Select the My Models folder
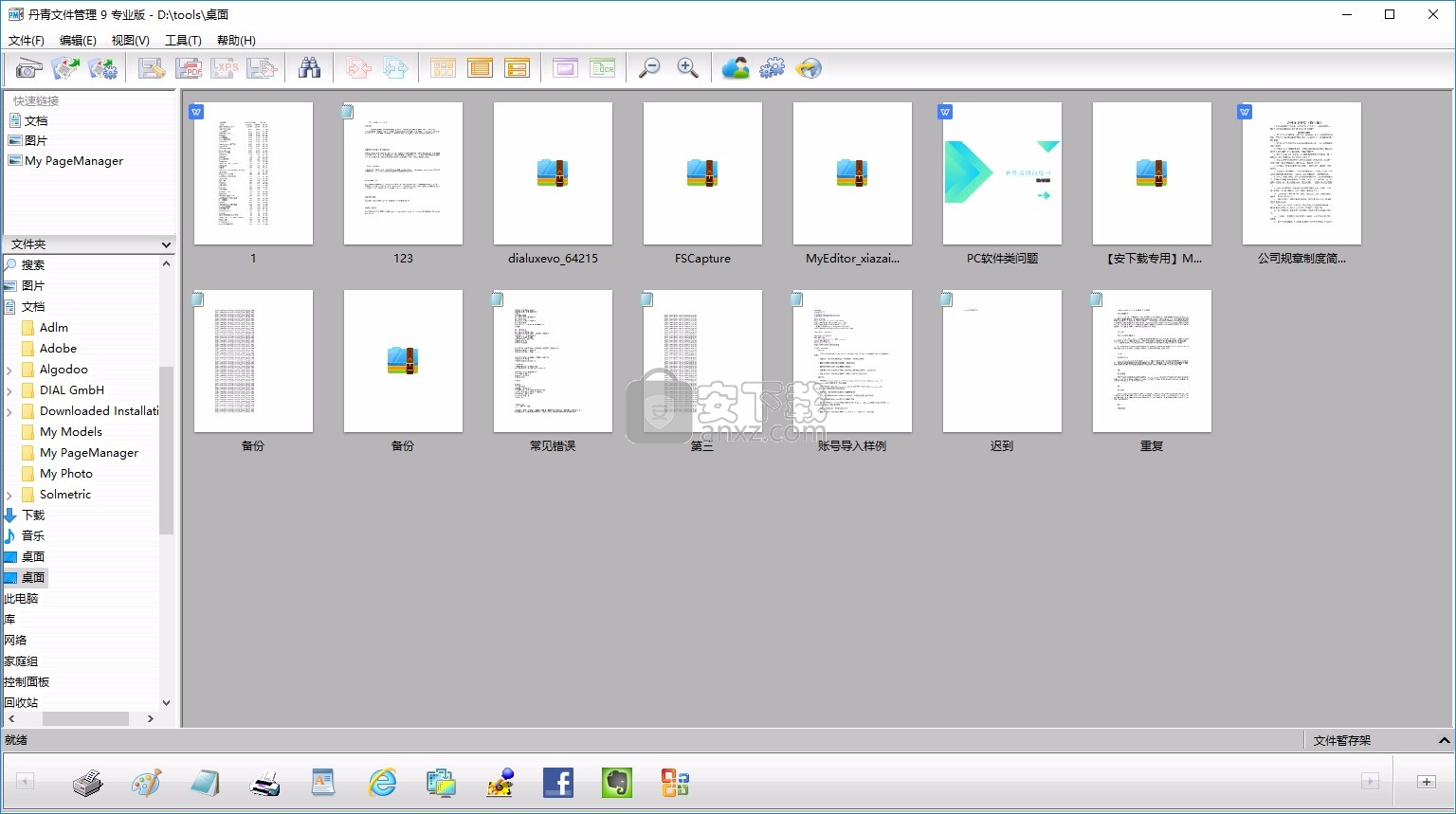Image resolution: width=1456 pixels, height=814 pixels. click(x=71, y=432)
